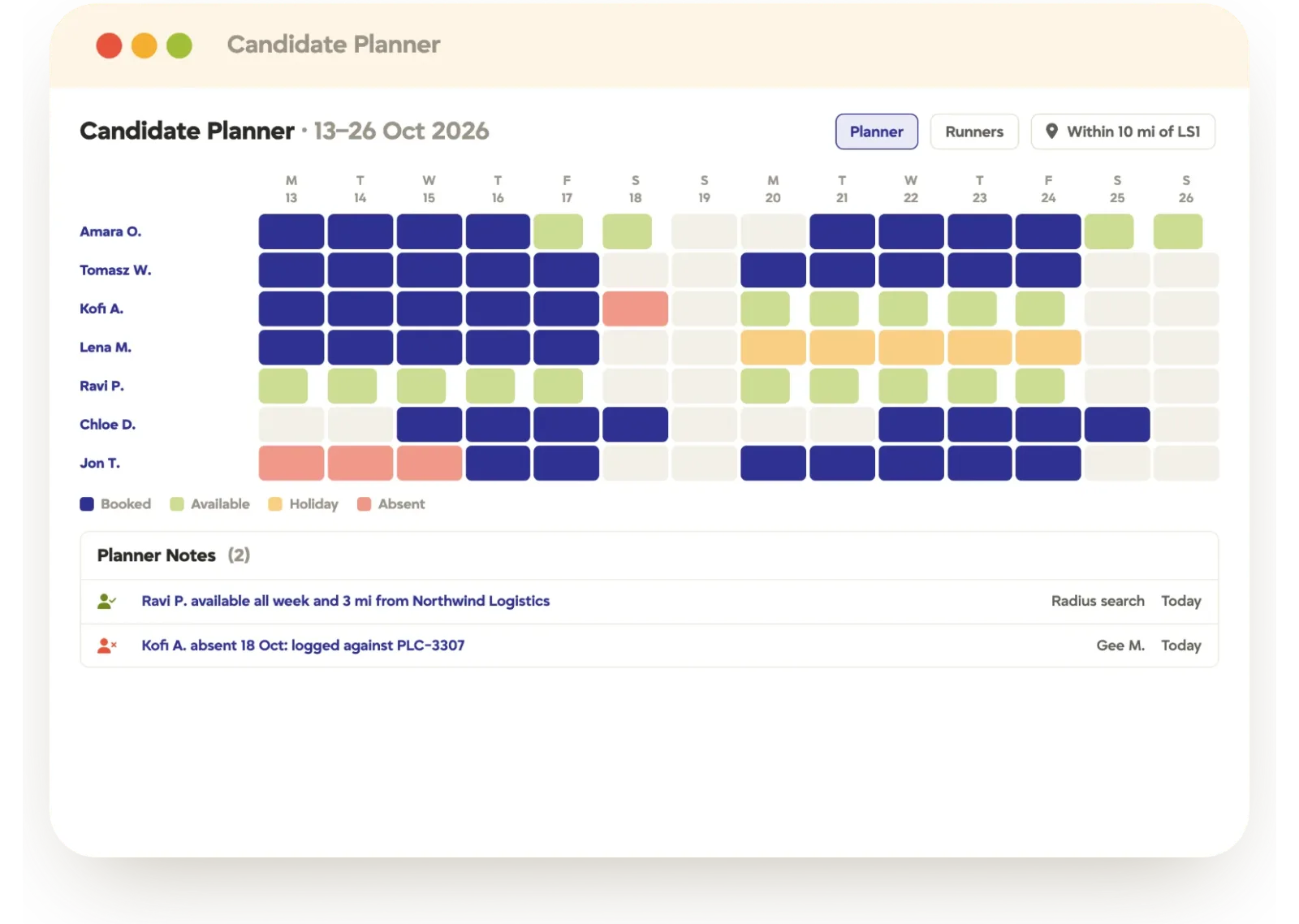Screen dimensions: 1299x924
Task: Select Kofi A.'s absent cell on Saturday 18
Action: coord(636,309)
